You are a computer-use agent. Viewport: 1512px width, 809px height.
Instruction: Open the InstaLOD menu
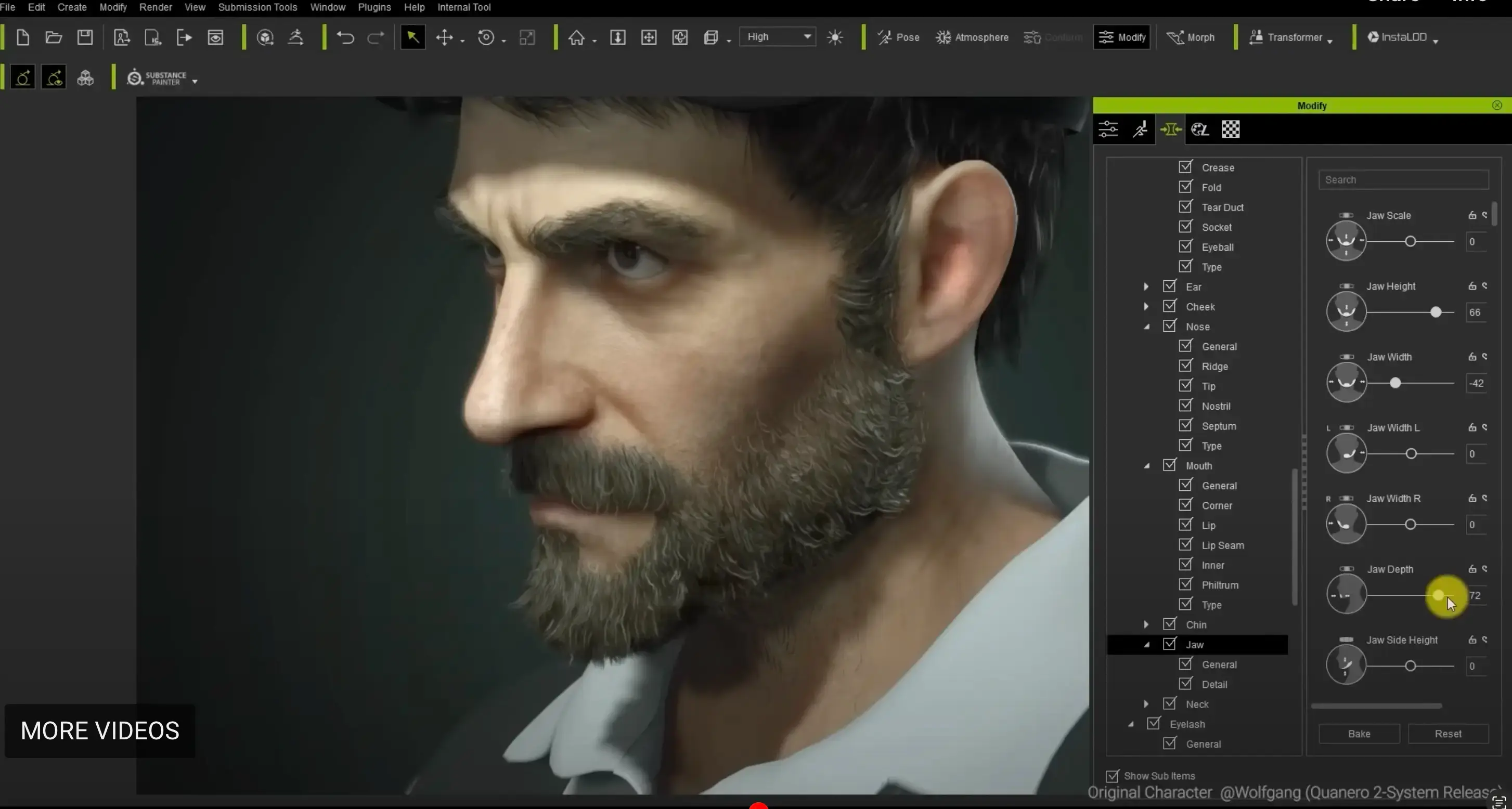coord(1402,37)
